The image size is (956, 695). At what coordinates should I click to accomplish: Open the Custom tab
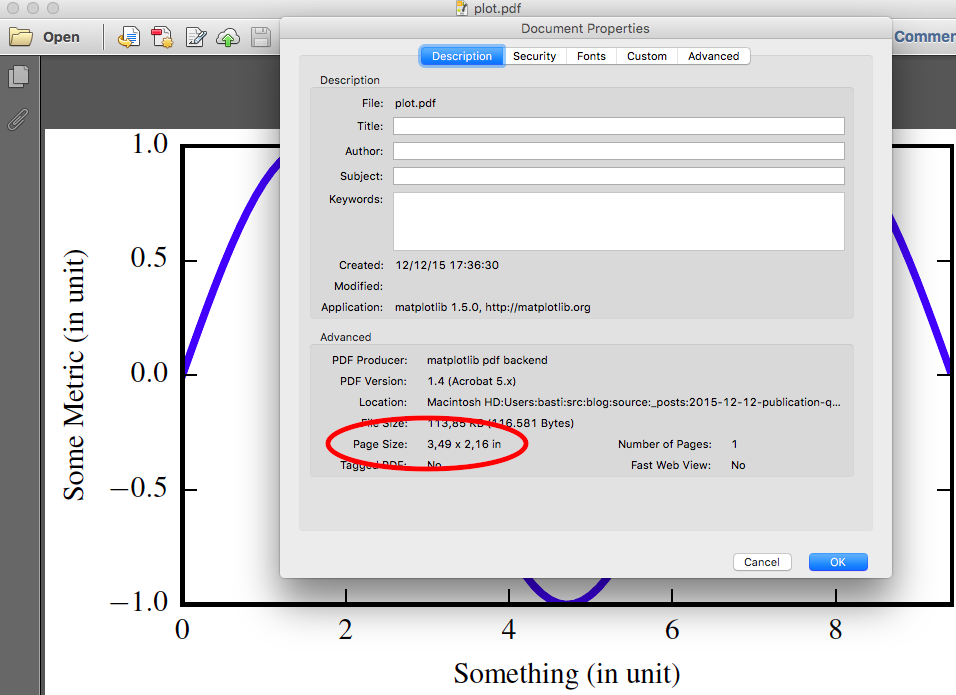[646, 56]
